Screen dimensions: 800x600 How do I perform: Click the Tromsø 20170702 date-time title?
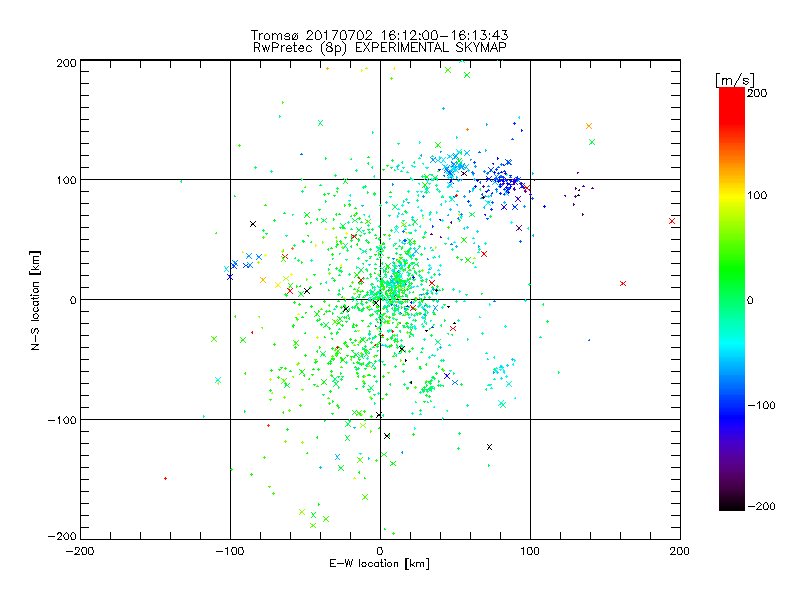click(x=380, y=35)
